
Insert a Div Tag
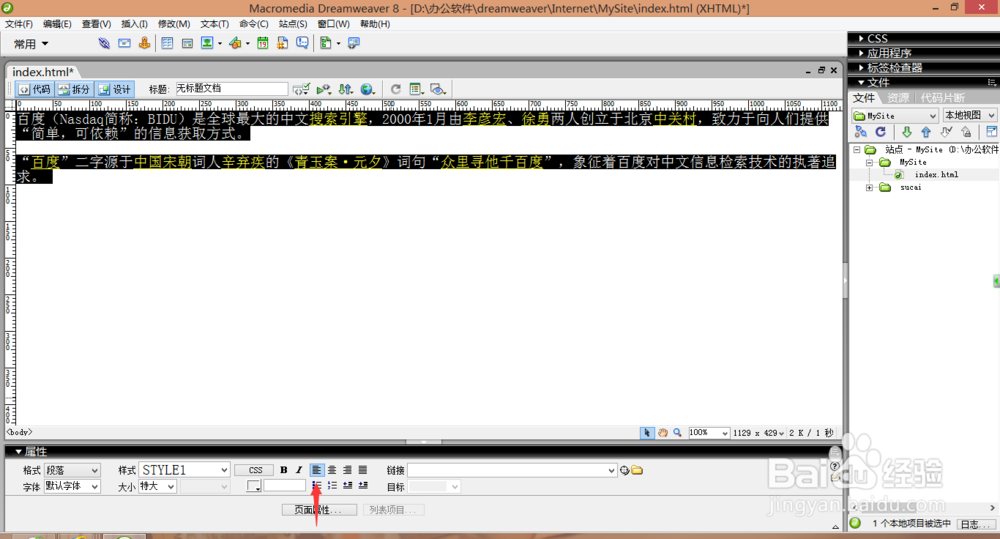187,43
